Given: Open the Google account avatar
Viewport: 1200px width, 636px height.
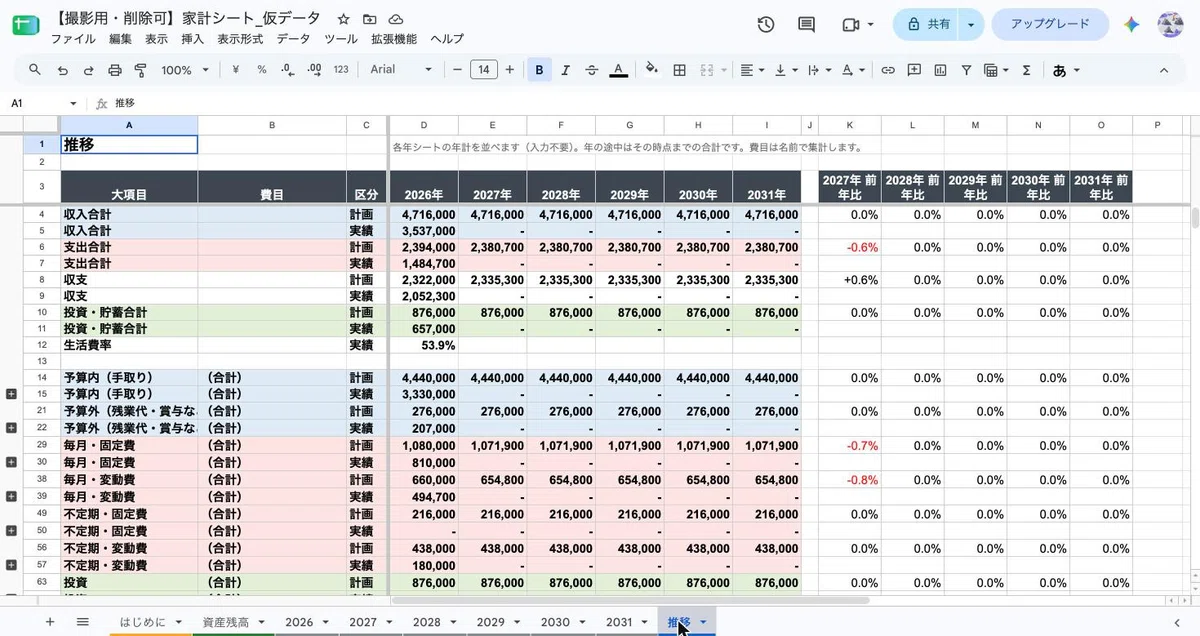Looking at the screenshot, I should [x=1171, y=24].
